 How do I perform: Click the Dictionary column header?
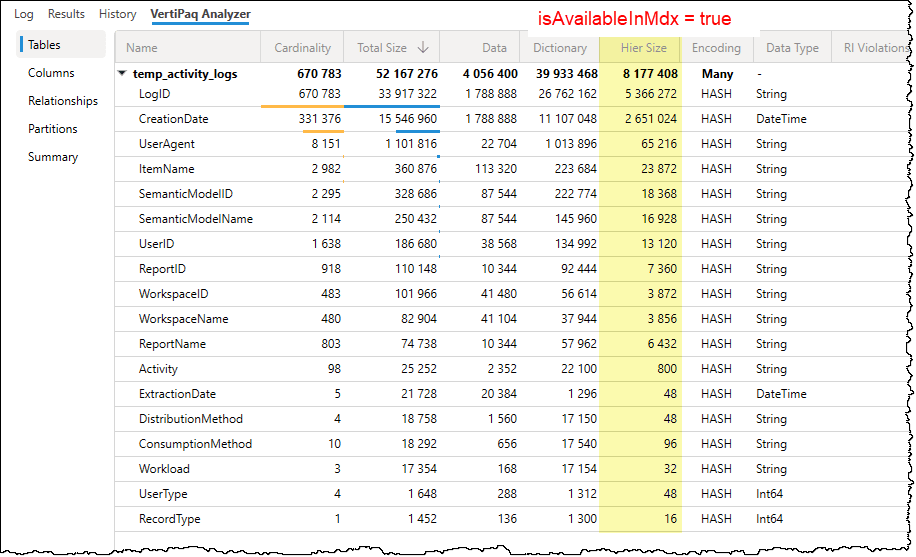(x=559, y=48)
